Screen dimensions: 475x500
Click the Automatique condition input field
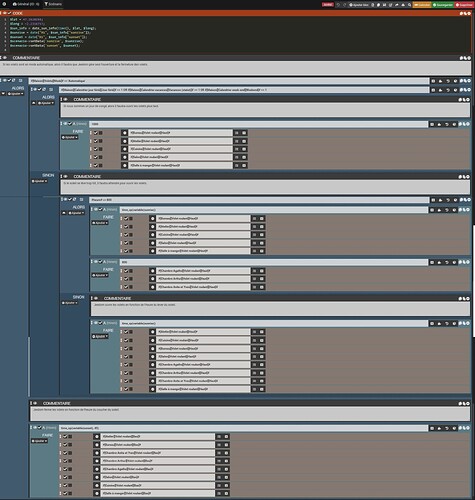pos(229,81)
